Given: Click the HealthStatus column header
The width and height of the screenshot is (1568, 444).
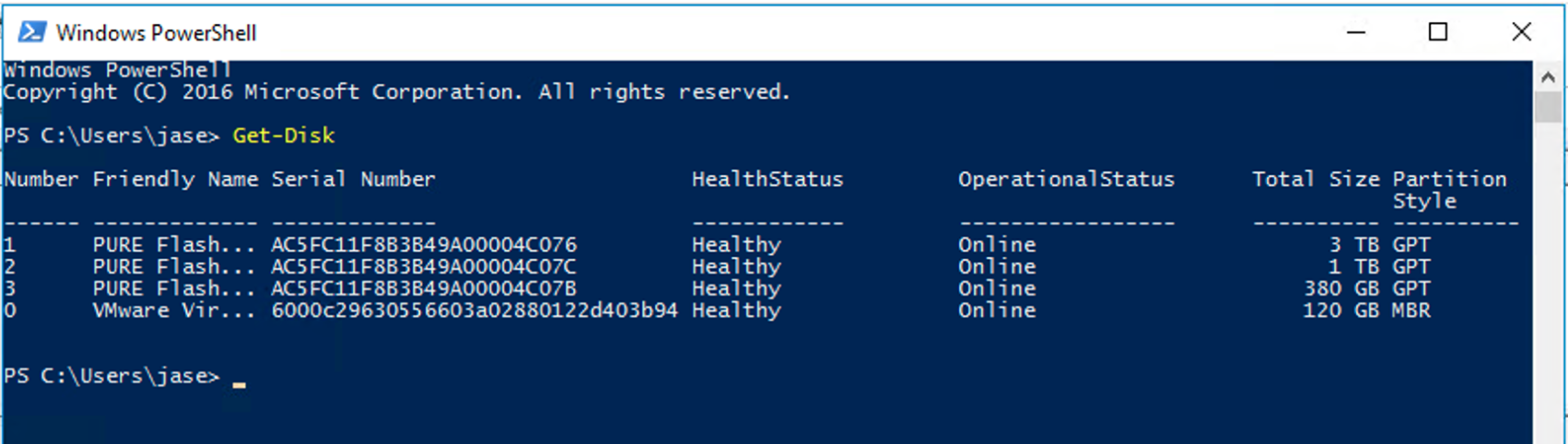Looking at the screenshot, I should (x=766, y=180).
